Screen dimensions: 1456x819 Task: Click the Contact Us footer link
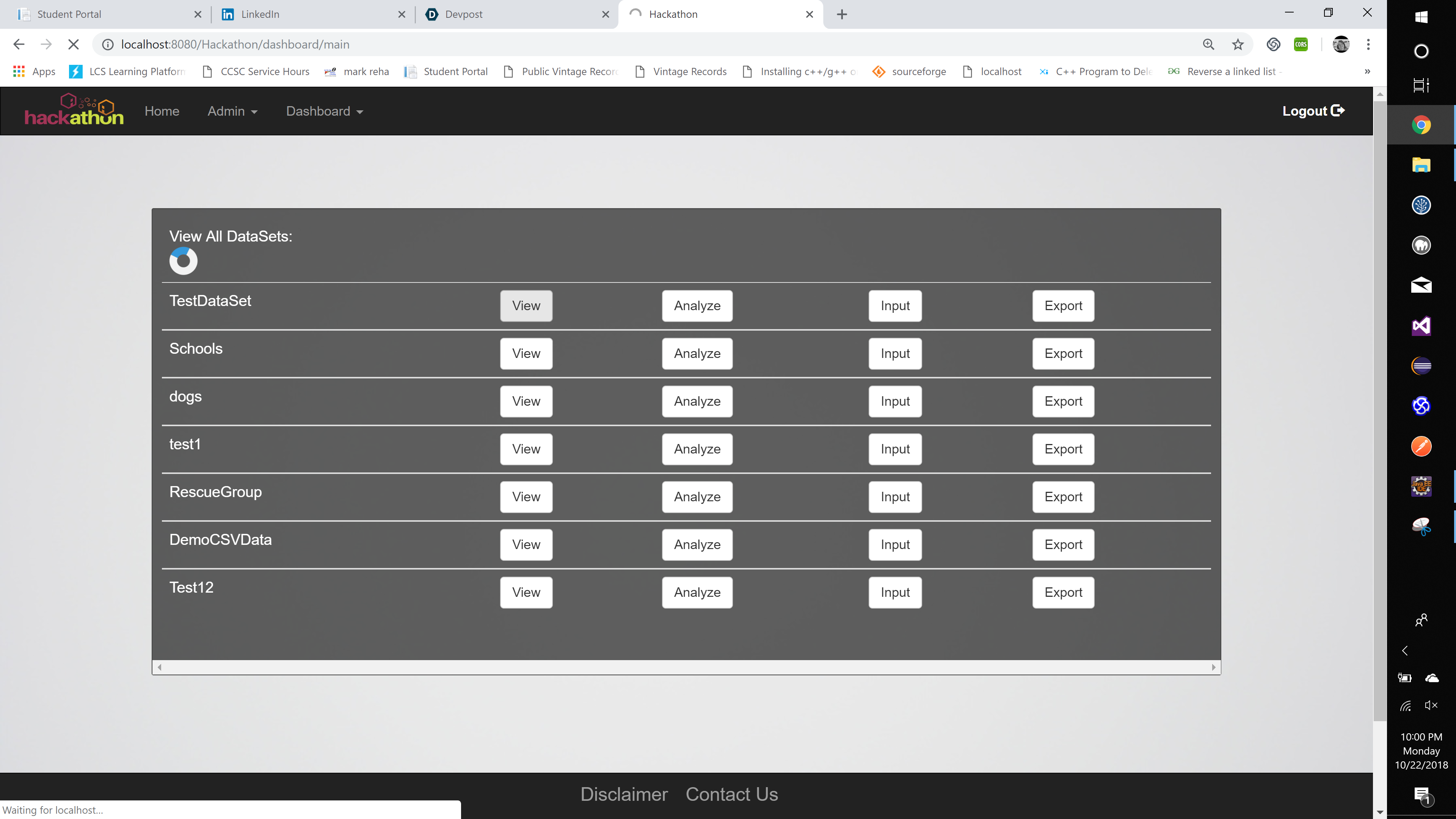tap(731, 794)
